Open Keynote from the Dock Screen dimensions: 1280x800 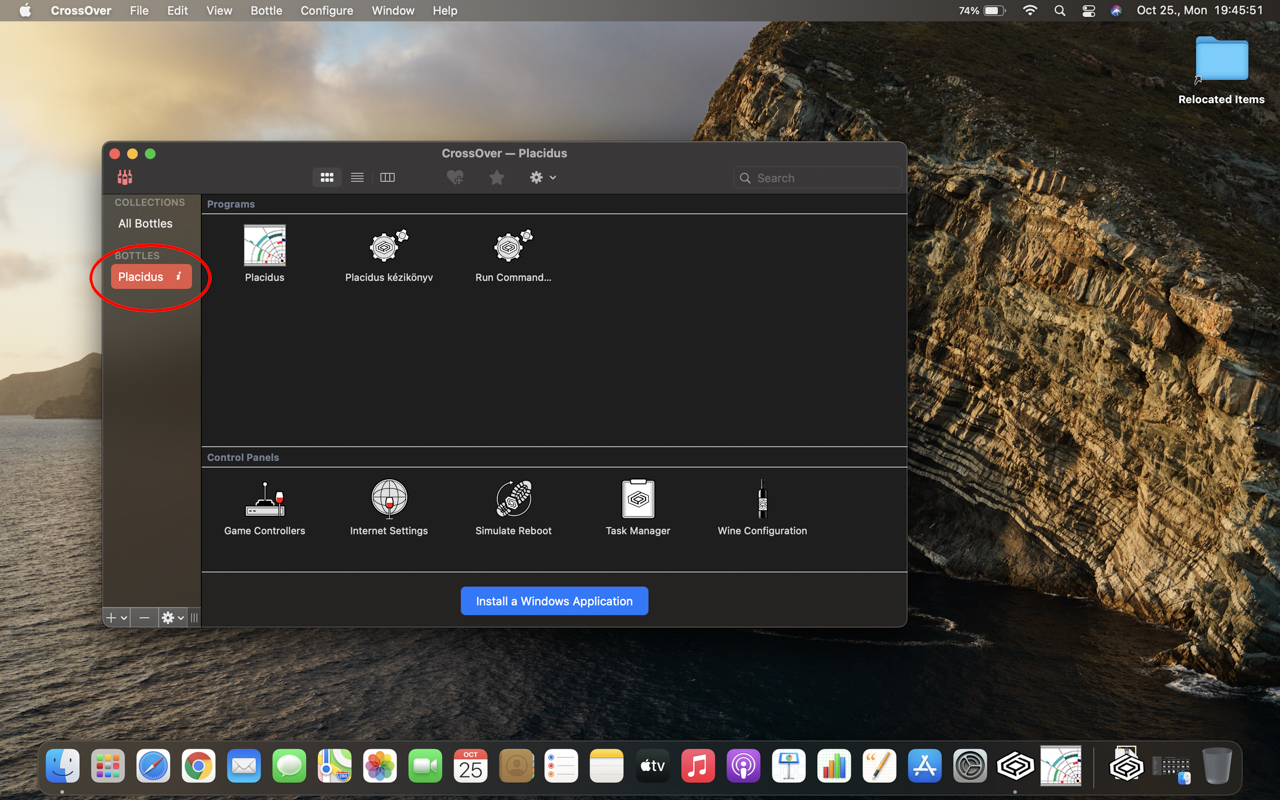click(789, 767)
